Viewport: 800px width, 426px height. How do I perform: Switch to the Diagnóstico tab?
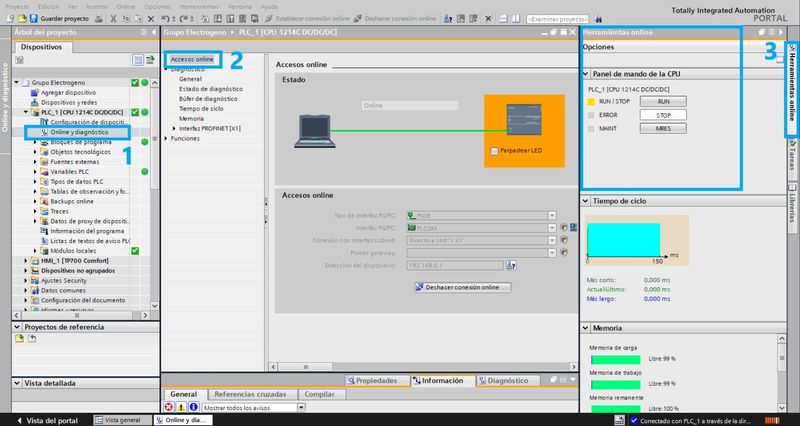point(508,381)
